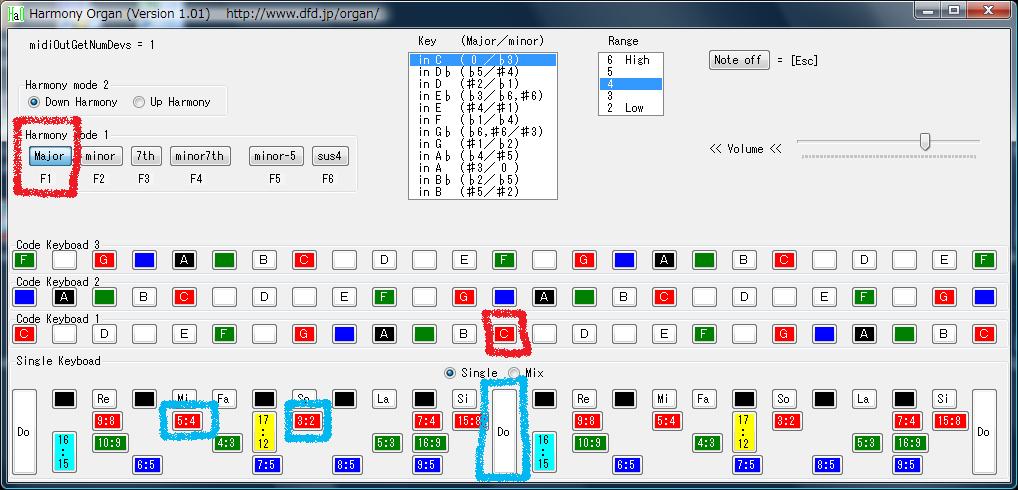Click the leftmost yellow 17:12 key

264,431
